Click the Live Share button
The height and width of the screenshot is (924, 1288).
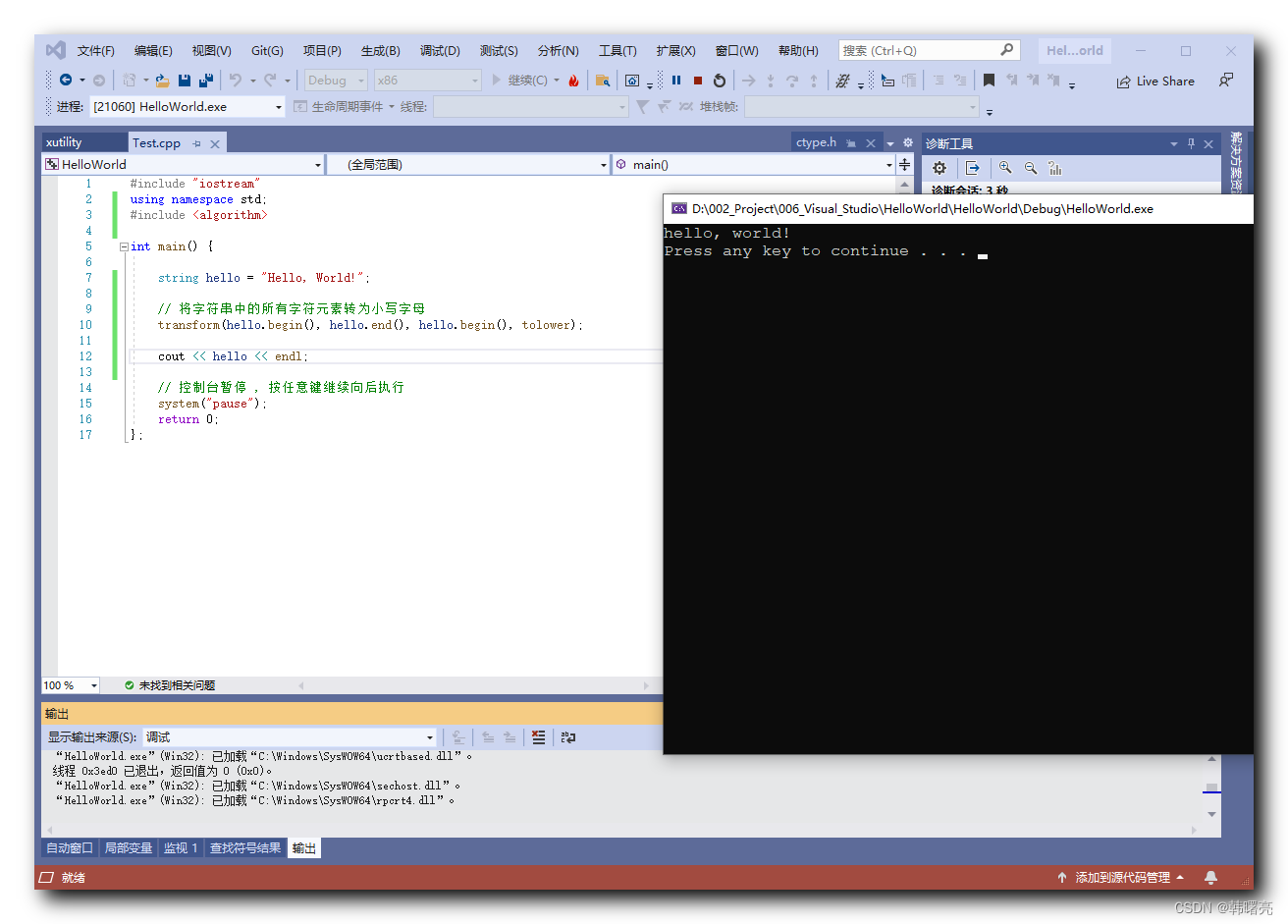pos(1155,81)
